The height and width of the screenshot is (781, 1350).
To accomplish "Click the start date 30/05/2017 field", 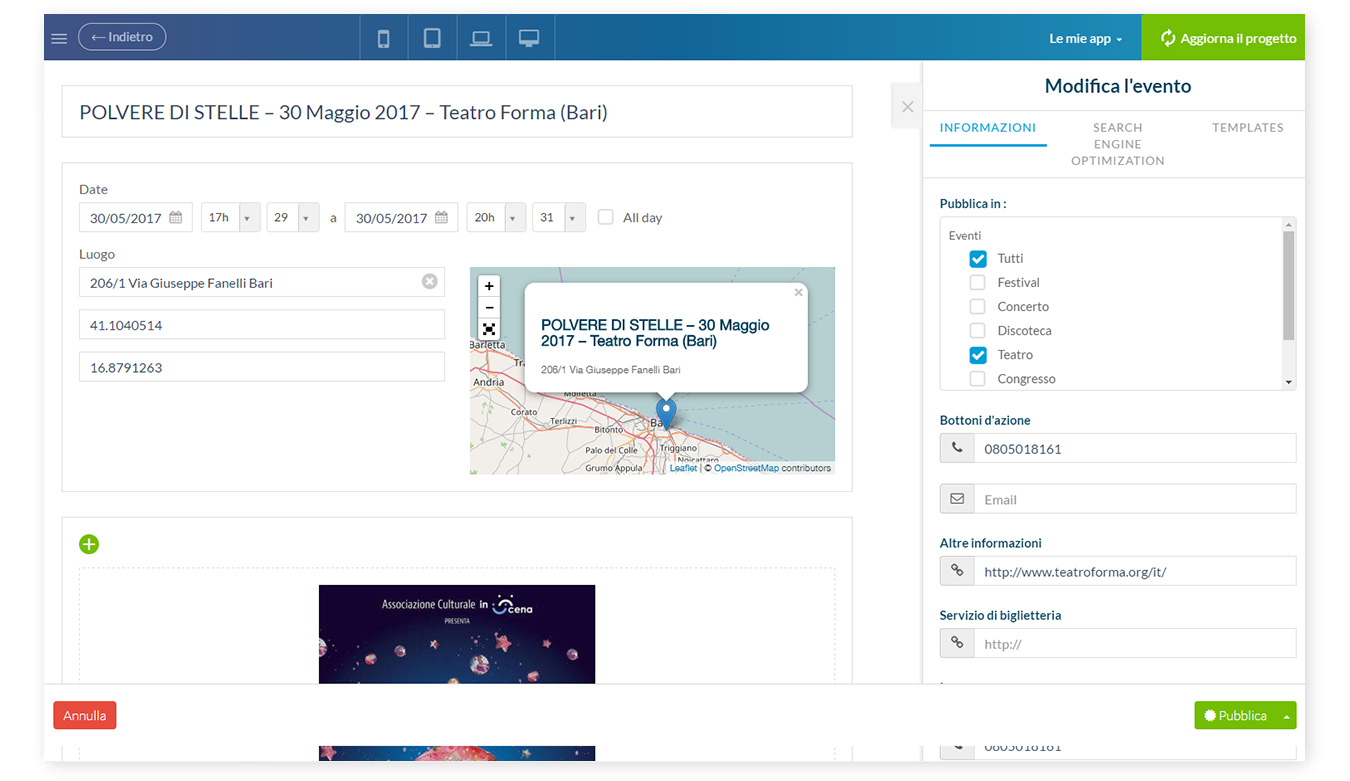I will click(x=136, y=217).
